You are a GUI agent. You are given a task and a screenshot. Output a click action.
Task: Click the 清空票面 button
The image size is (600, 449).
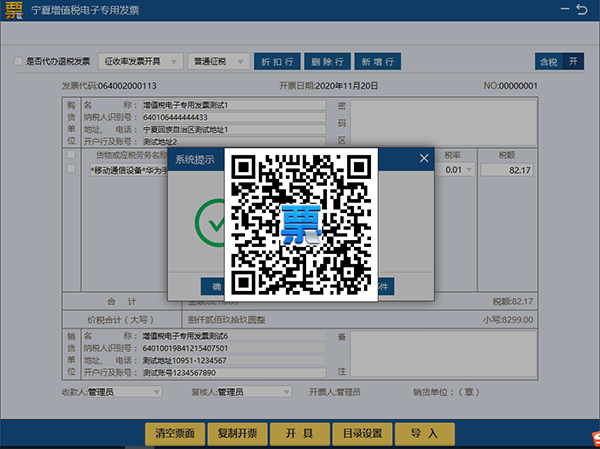(x=175, y=434)
